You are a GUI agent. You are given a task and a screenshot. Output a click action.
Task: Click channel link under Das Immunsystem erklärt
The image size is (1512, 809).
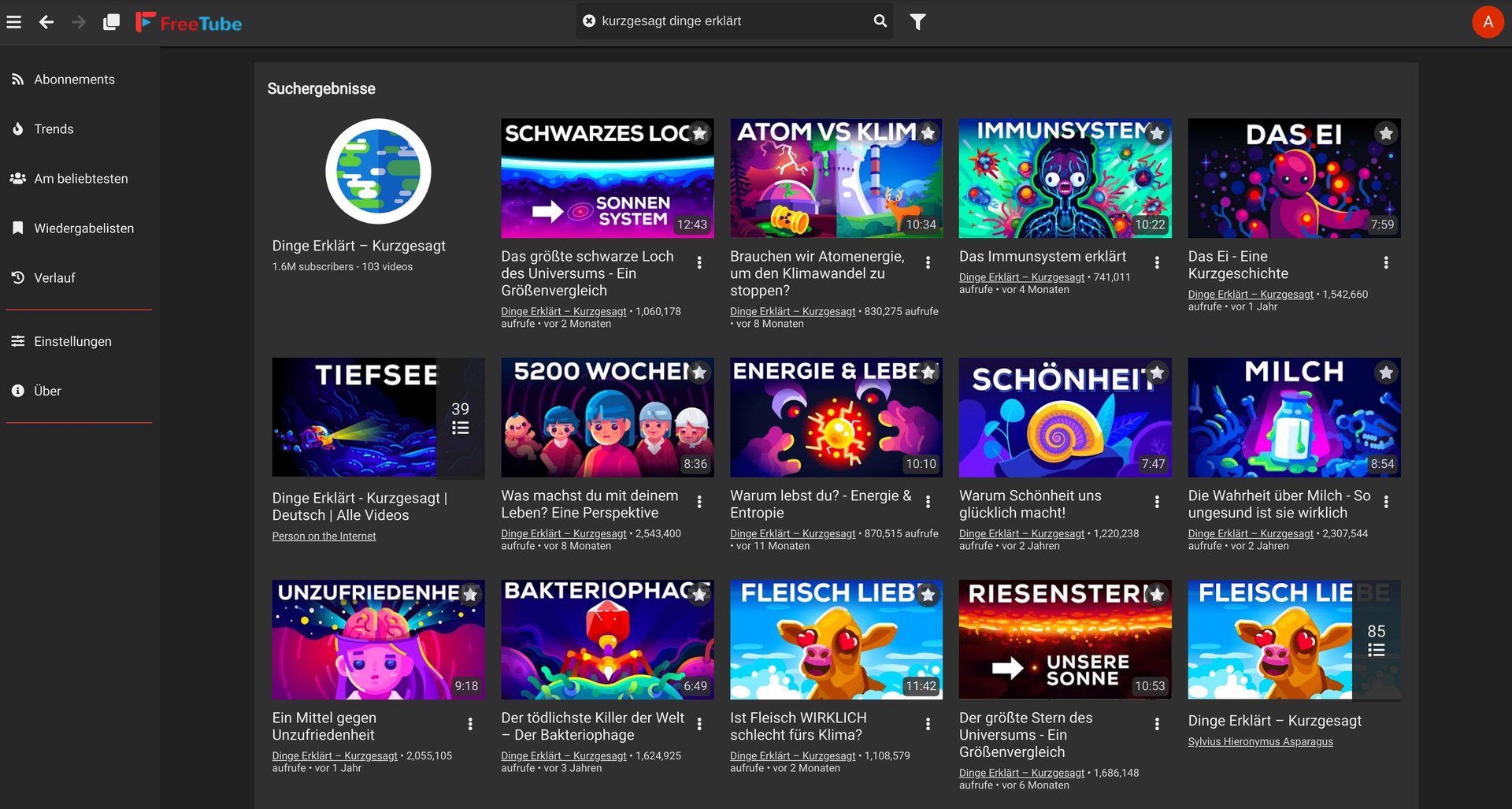pyautogui.click(x=1021, y=277)
